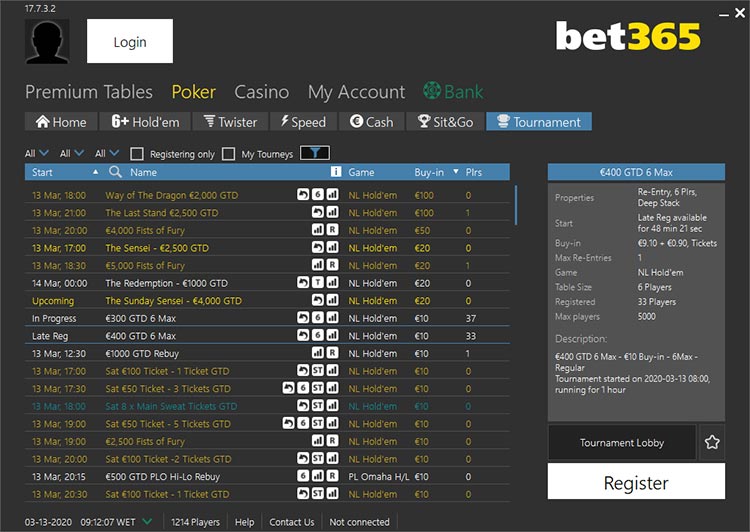The height and width of the screenshot is (532, 750).
Task: Click 6-max icon on Sat €50 Ticket 3 Tickets row
Action: click(303, 388)
